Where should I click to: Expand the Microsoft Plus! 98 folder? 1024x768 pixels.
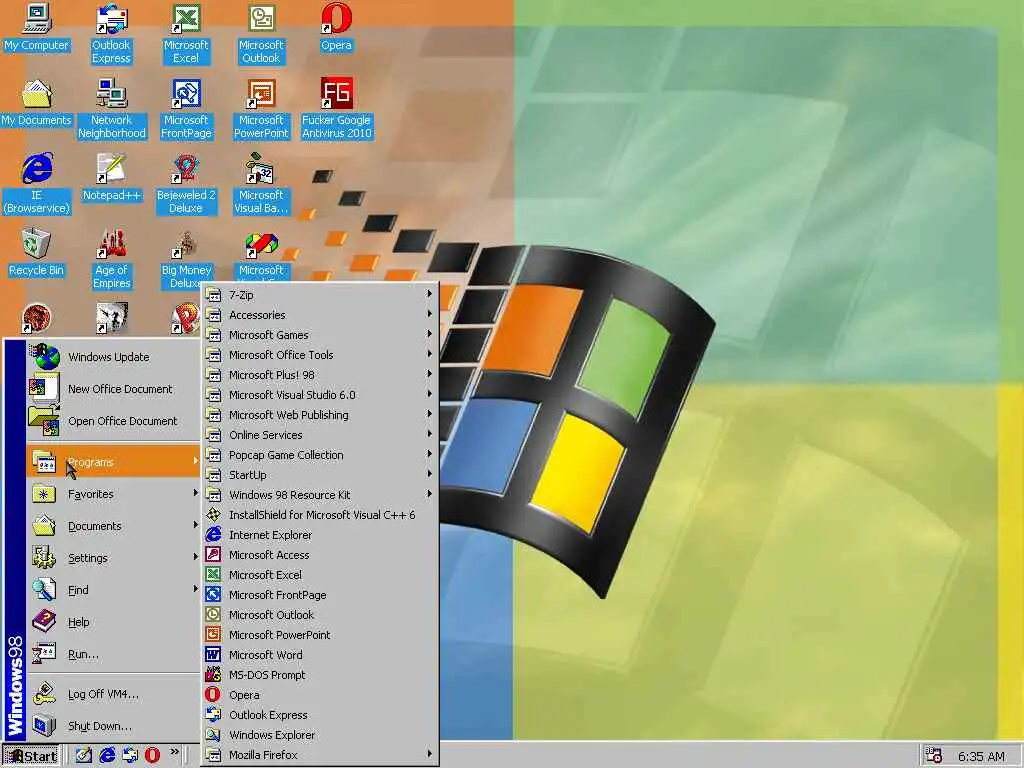point(320,375)
